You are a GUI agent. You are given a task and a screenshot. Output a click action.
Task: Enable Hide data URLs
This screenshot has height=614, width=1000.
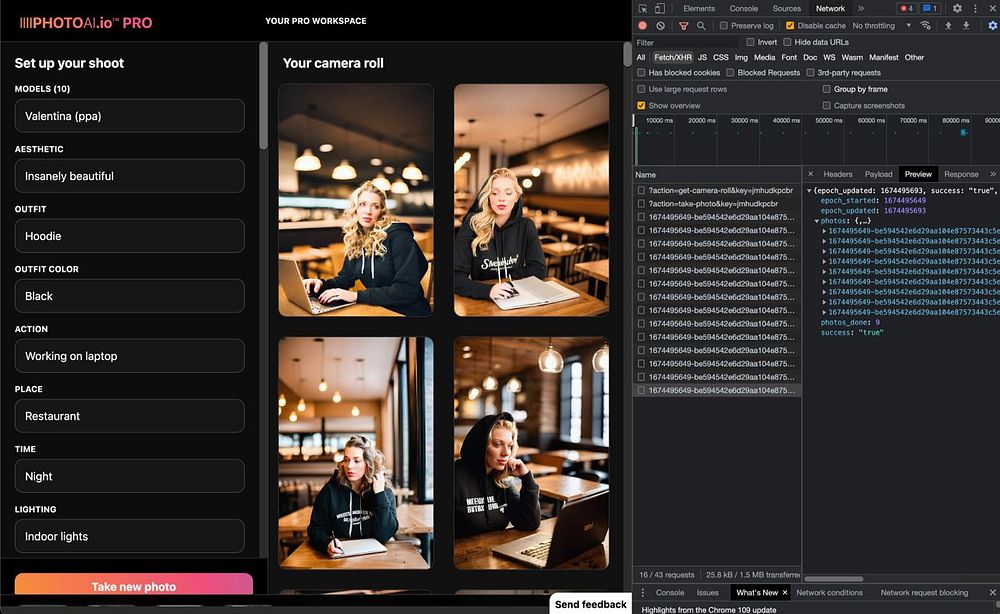point(788,42)
